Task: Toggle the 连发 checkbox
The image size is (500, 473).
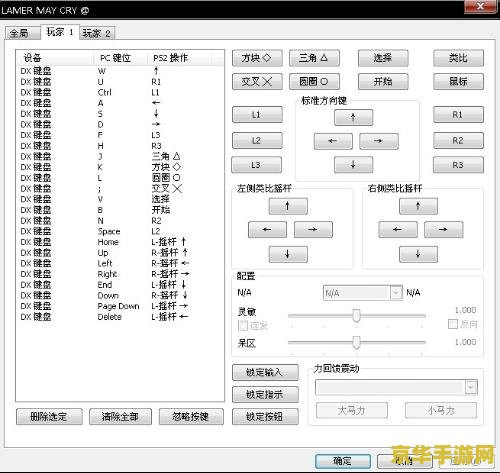Action: (242, 325)
